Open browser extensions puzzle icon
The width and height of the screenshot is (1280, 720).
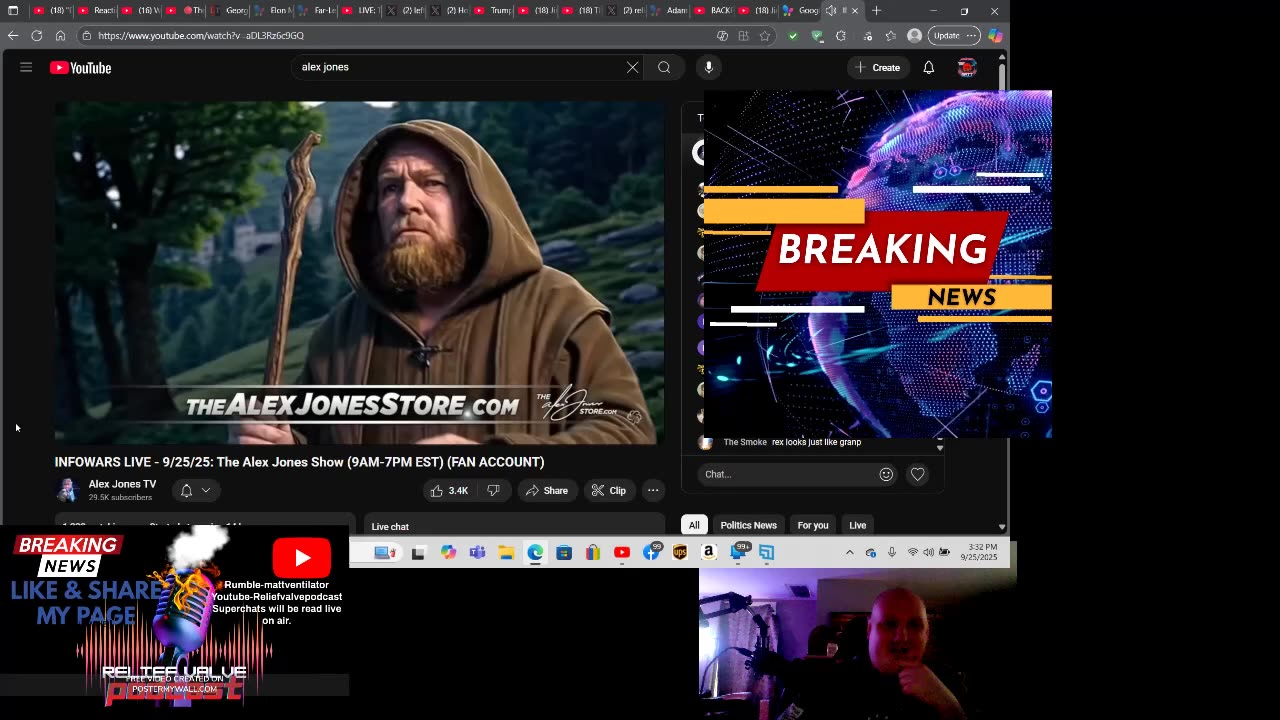(840, 35)
